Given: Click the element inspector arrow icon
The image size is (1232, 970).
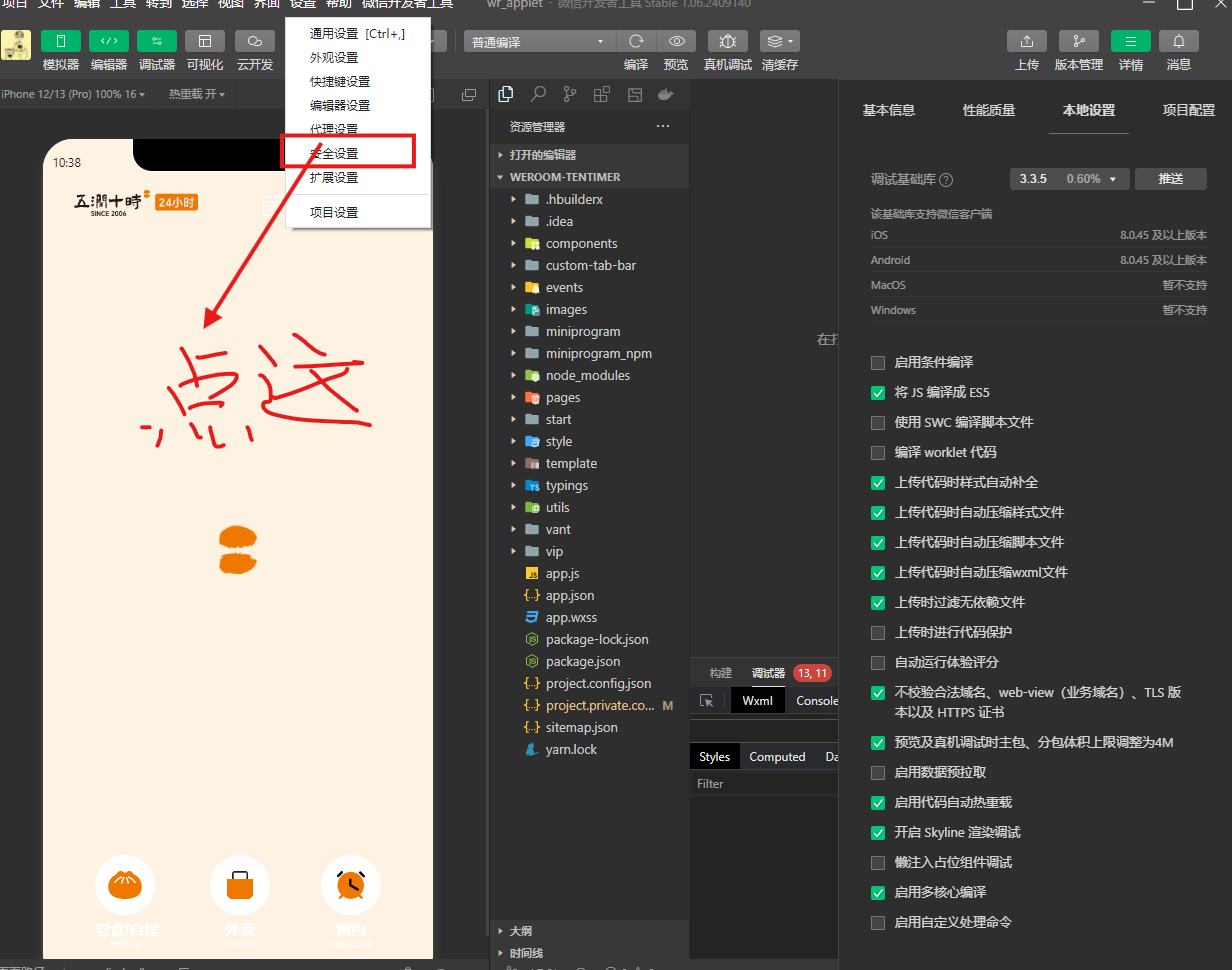Looking at the screenshot, I should point(707,701).
